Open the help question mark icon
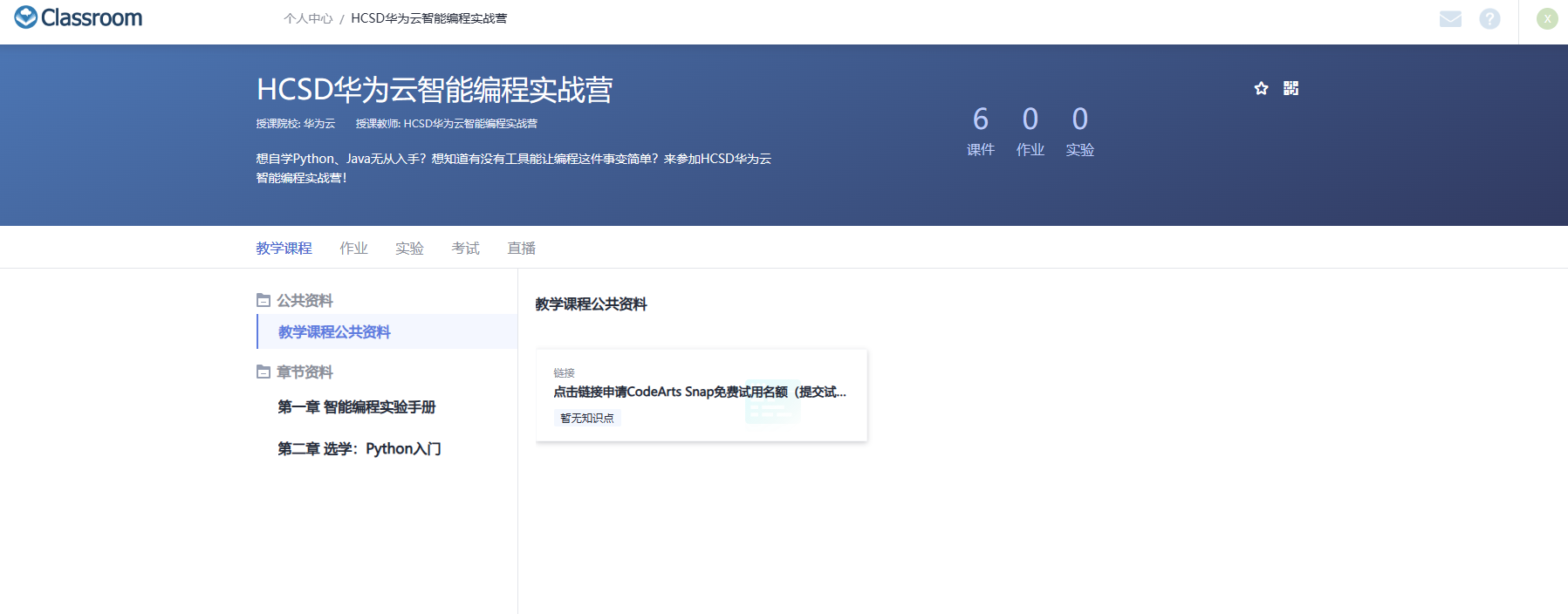Image resolution: width=1568 pixels, height=614 pixels. coord(1490,18)
